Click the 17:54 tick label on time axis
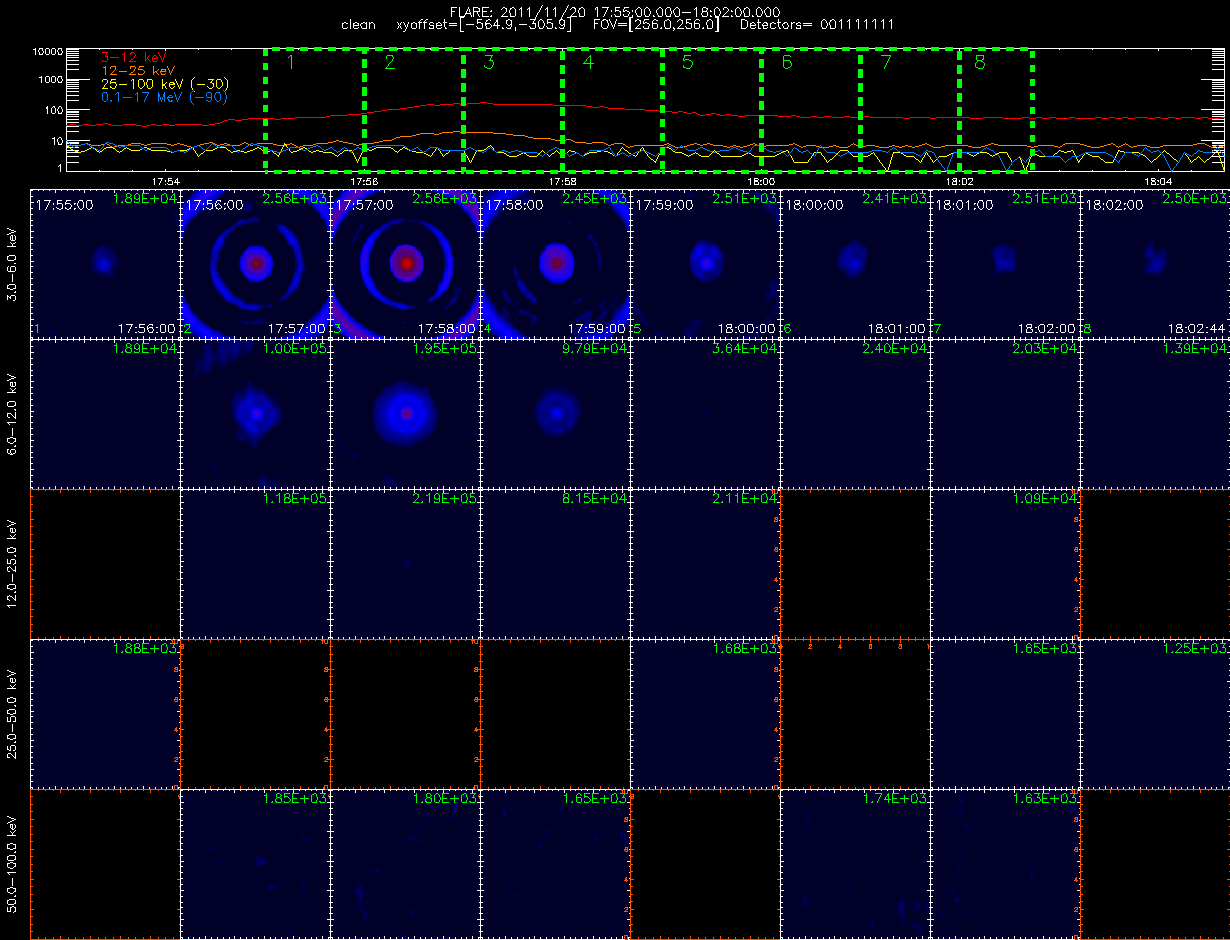Image resolution: width=1230 pixels, height=940 pixels. 165,181
